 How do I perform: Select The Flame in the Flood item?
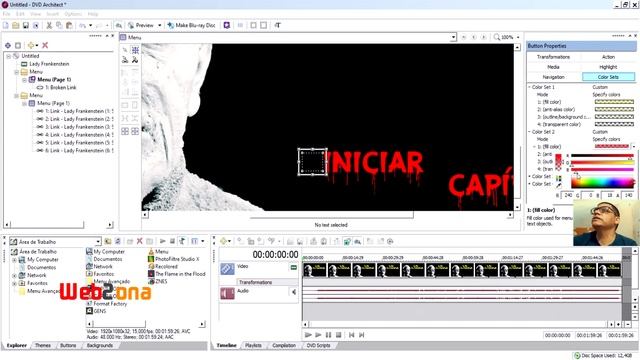pos(177,274)
